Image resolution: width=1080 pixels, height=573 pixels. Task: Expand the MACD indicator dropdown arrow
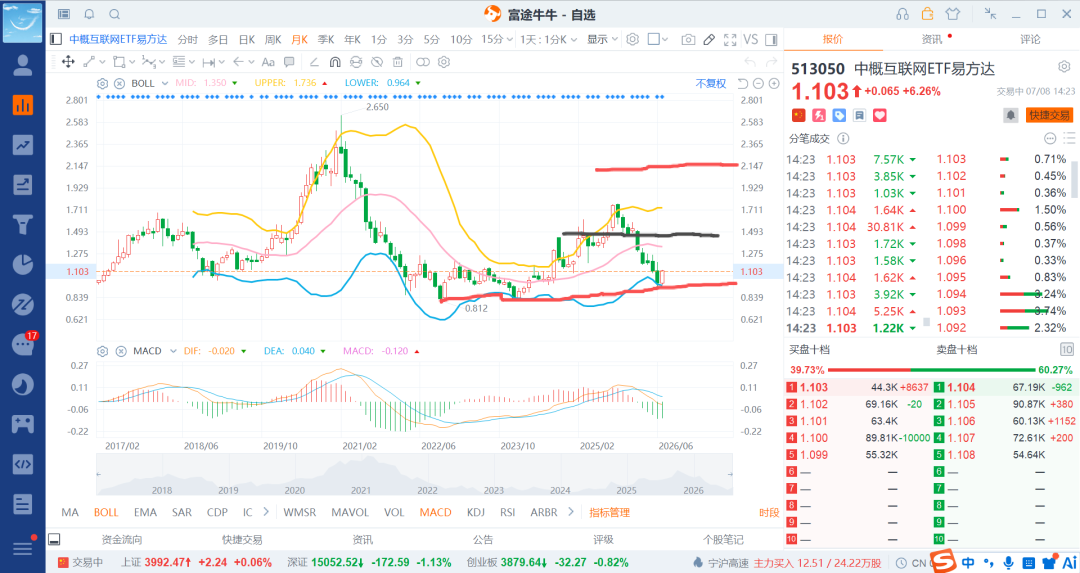tap(174, 351)
